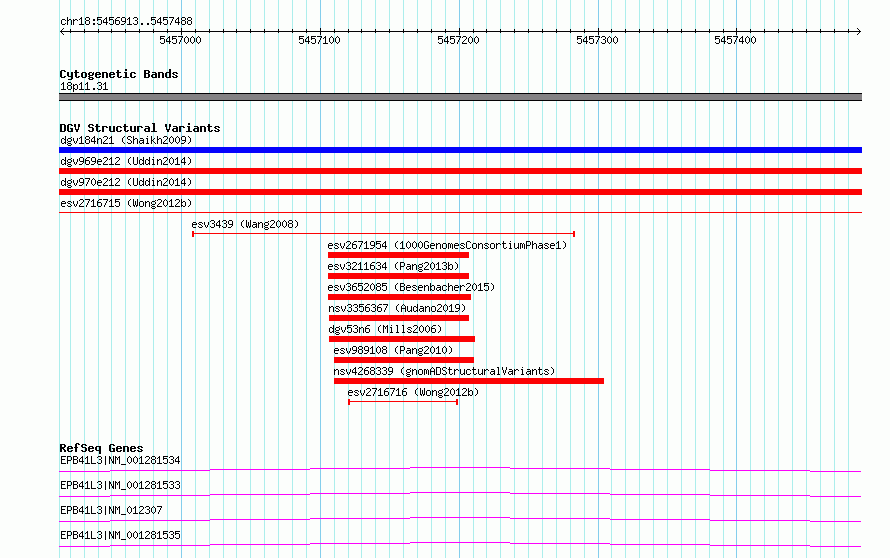Select the magenta NM_001281535 transcript line
Viewport: 890px width, 558px height.
(460, 544)
